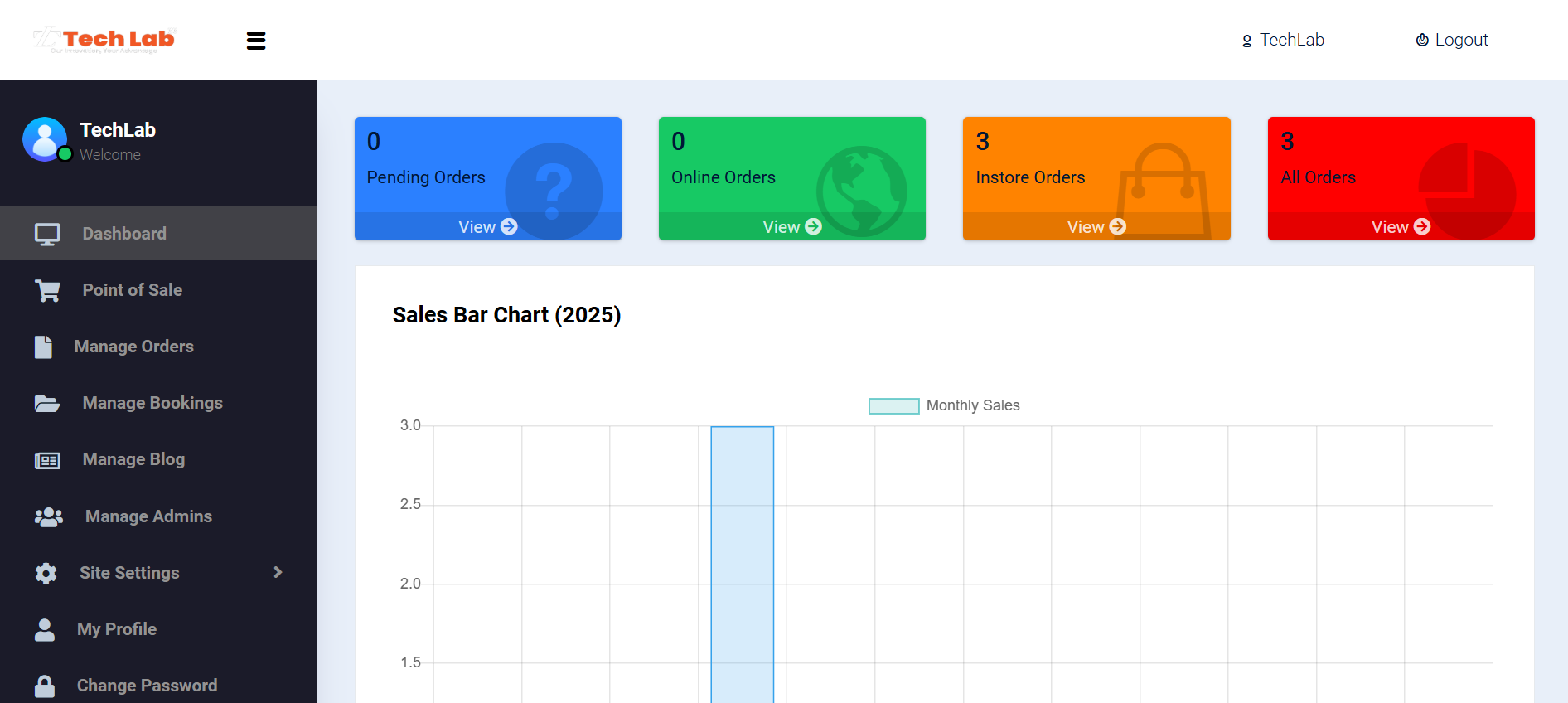1568x703 pixels.
Task: Toggle sidebar with the hamburger menu icon
Action: (x=256, y=41)
